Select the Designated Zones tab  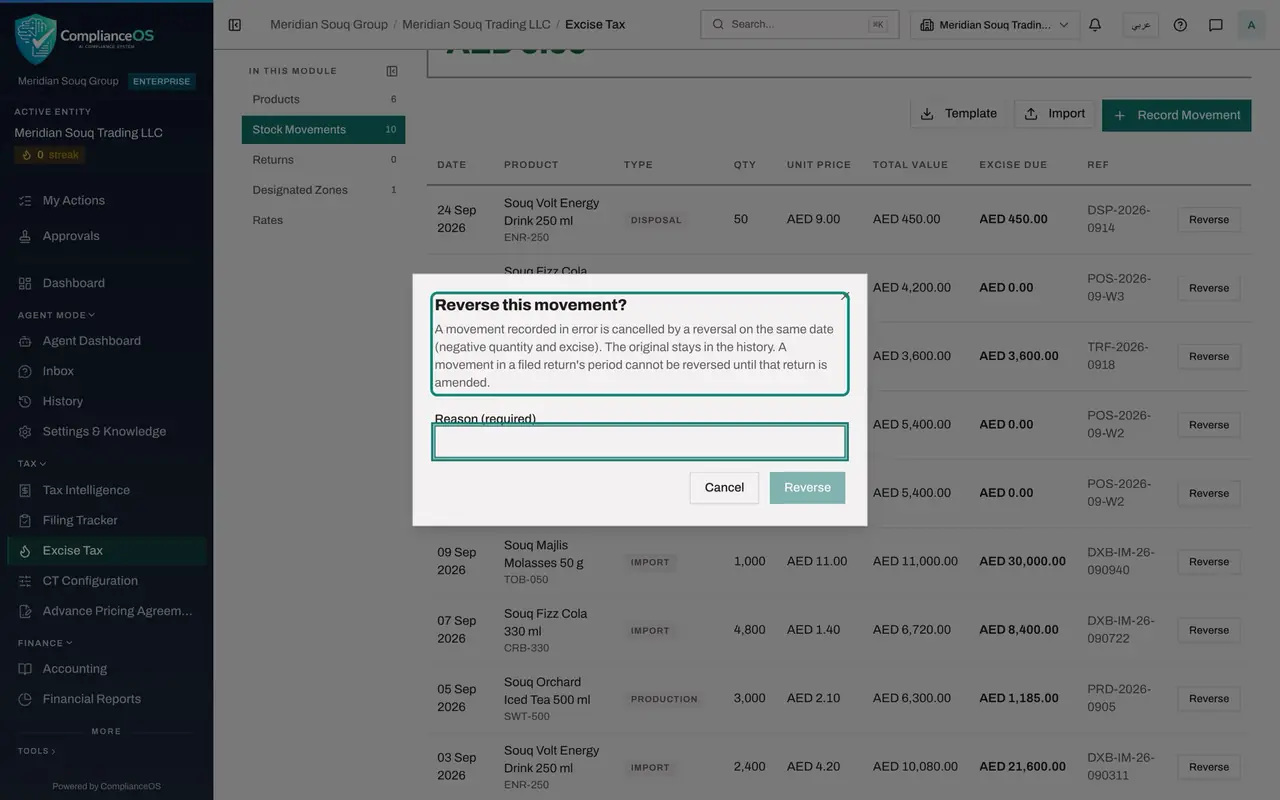tap(323, 190)
